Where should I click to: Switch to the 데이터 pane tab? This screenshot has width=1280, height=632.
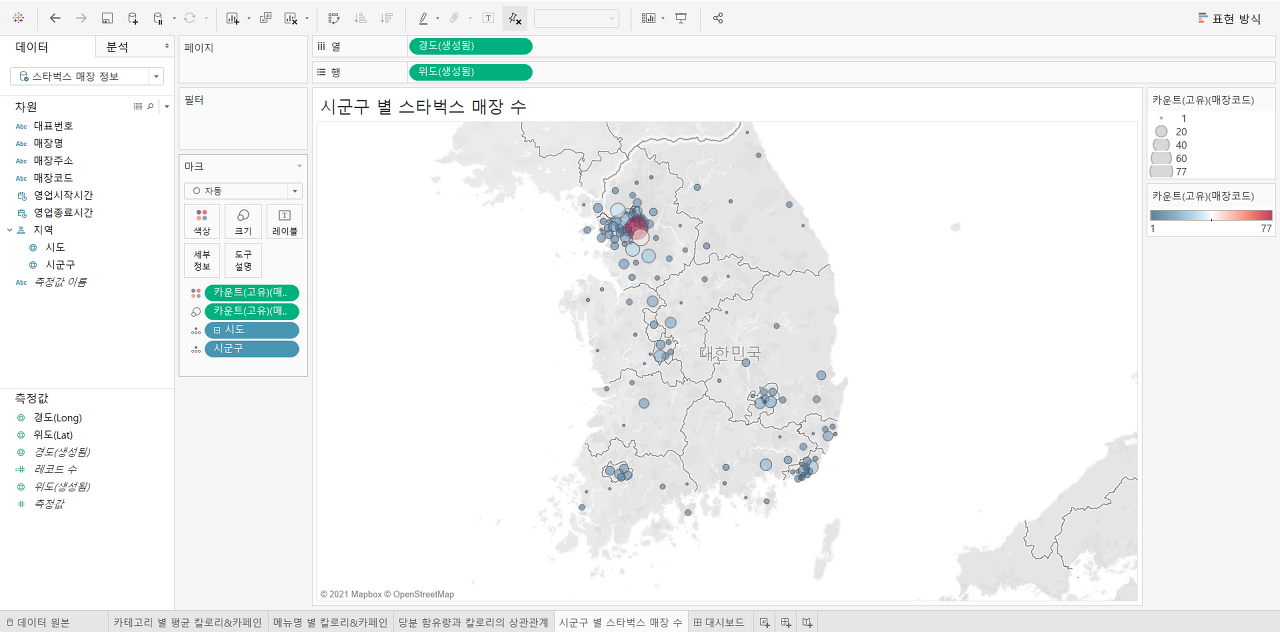[x=32, y=47]
